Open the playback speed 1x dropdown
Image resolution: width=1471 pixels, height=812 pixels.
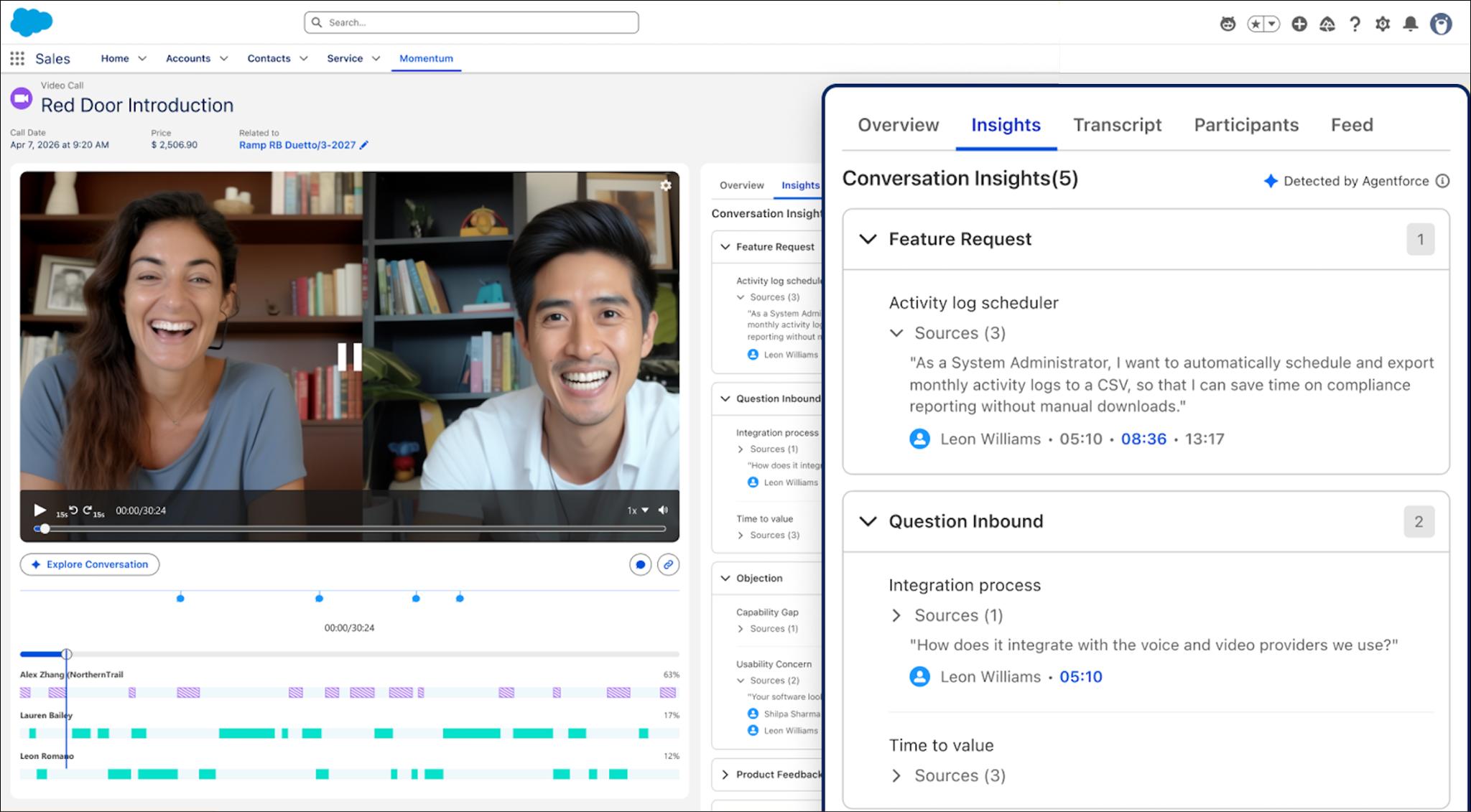(638, 510)
